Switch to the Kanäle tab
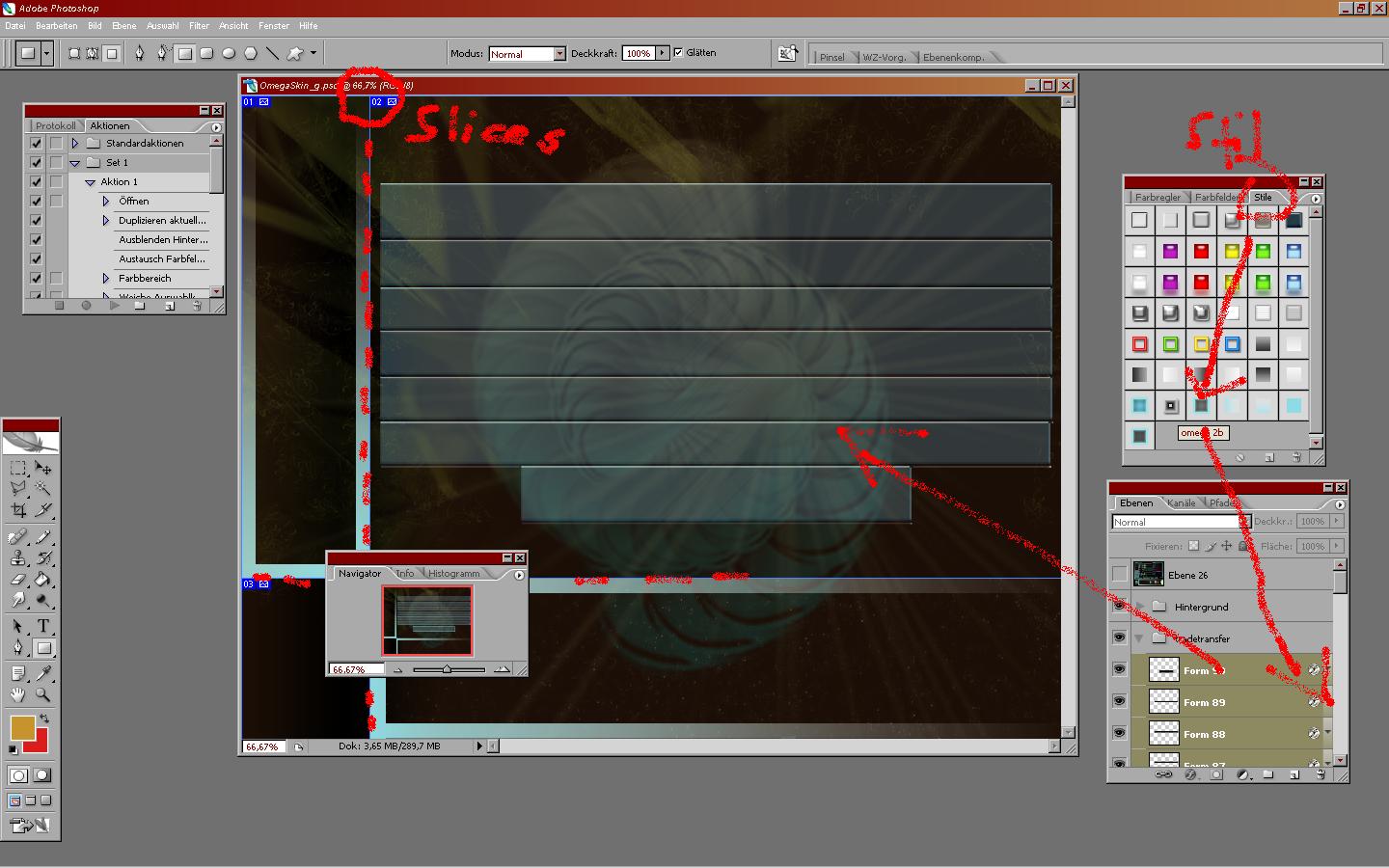Viewport: 1389px width, 868px height. 1181,502
